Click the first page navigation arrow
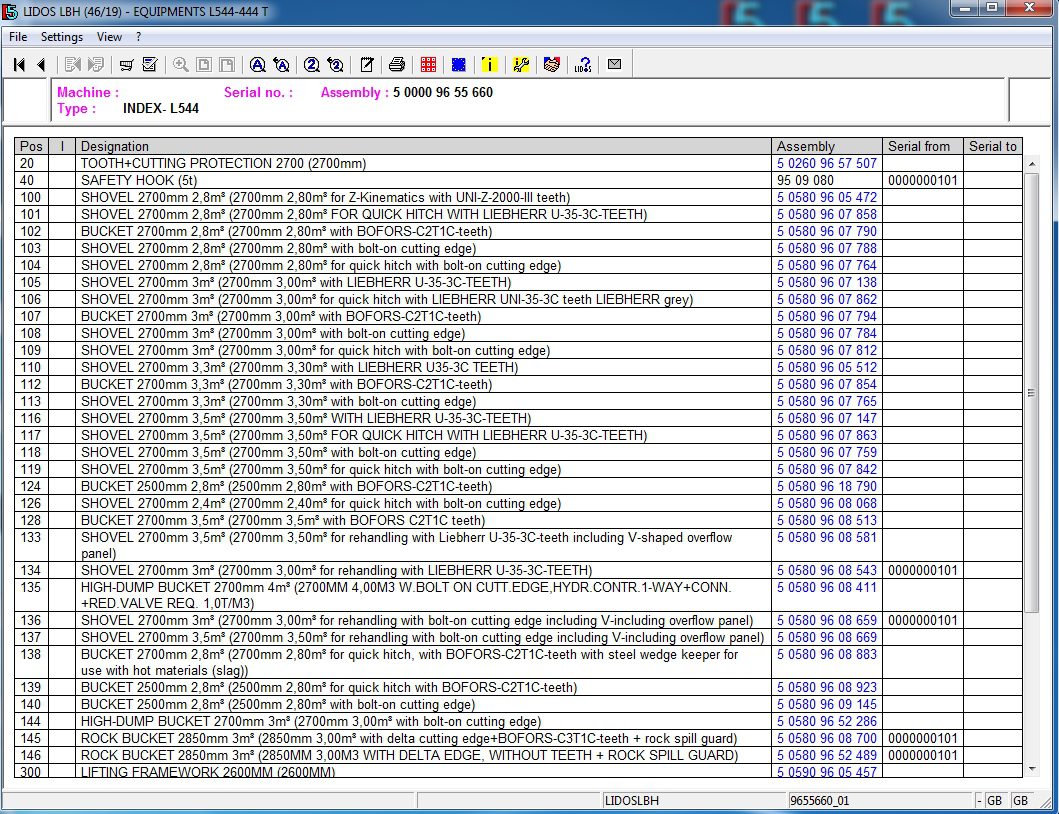The width and height of the screenshot is (1059, 814). tap(19, 65)
